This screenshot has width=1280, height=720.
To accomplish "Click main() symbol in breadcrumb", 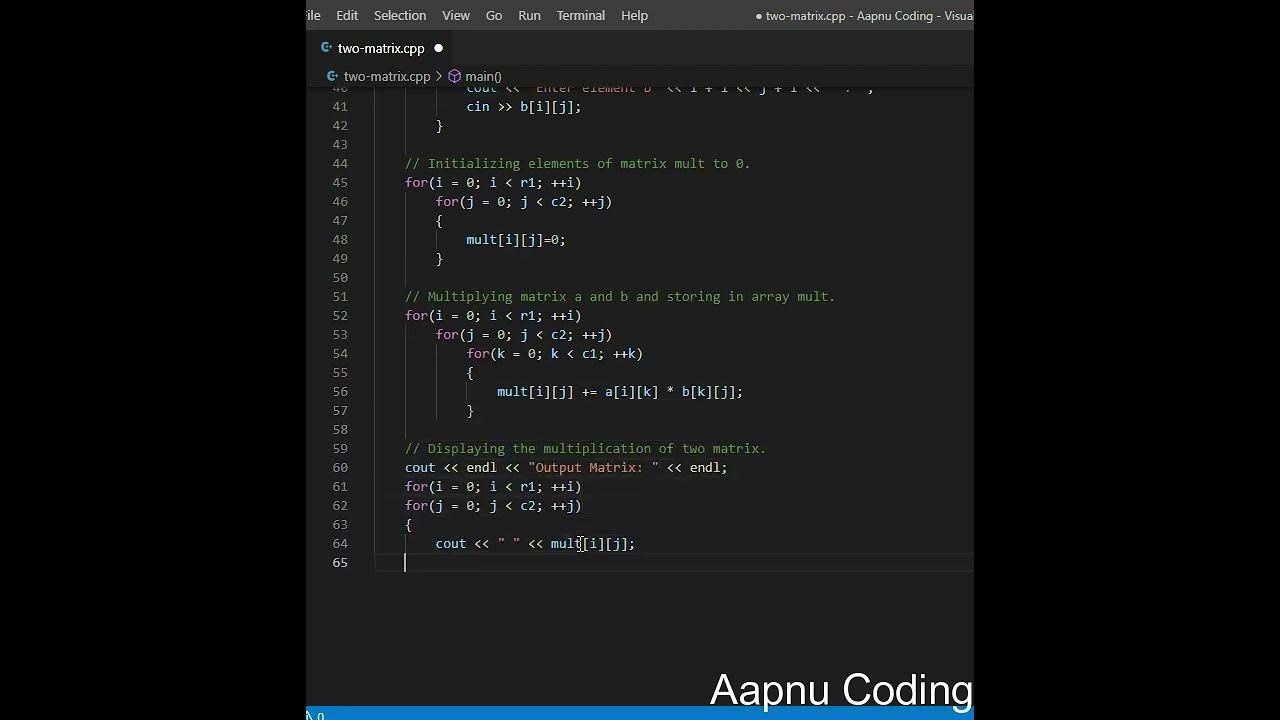I will tap(483, 76).
